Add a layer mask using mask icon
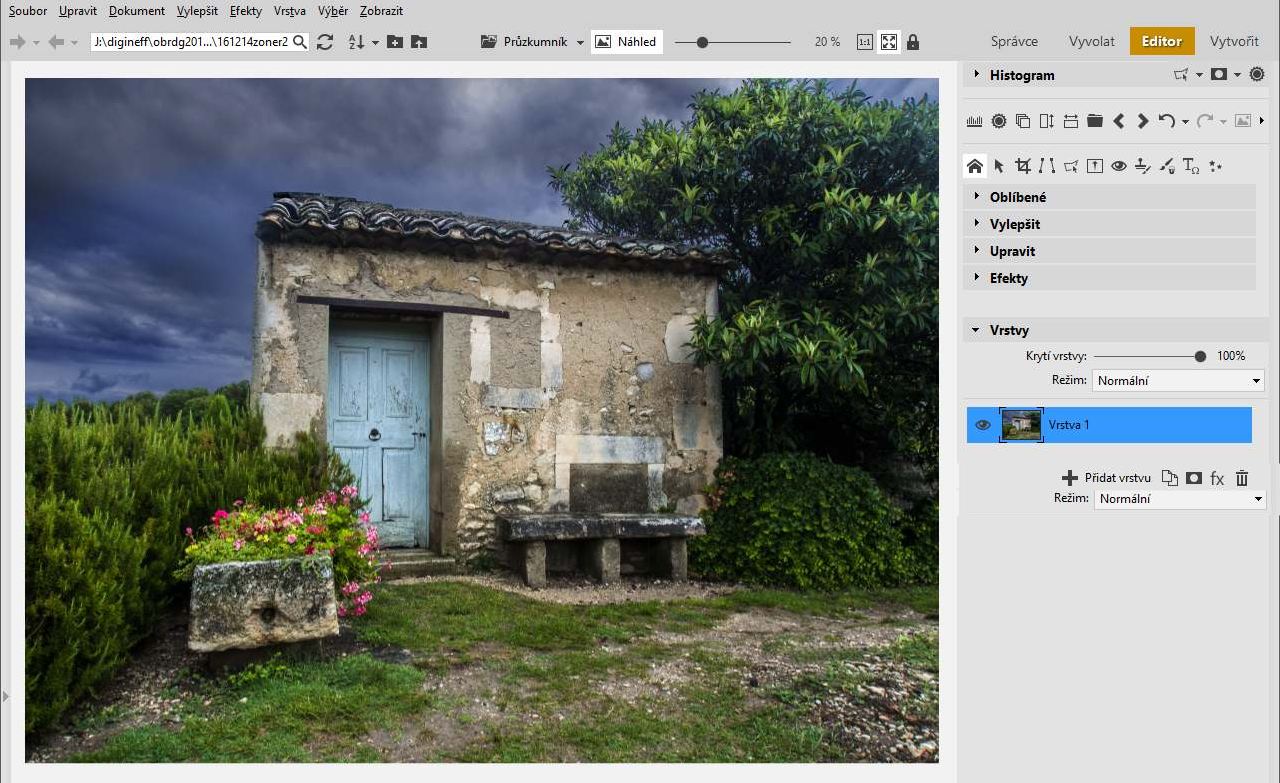The width and height of the screenshot is (1280, 783). [x=1194, y=478]
